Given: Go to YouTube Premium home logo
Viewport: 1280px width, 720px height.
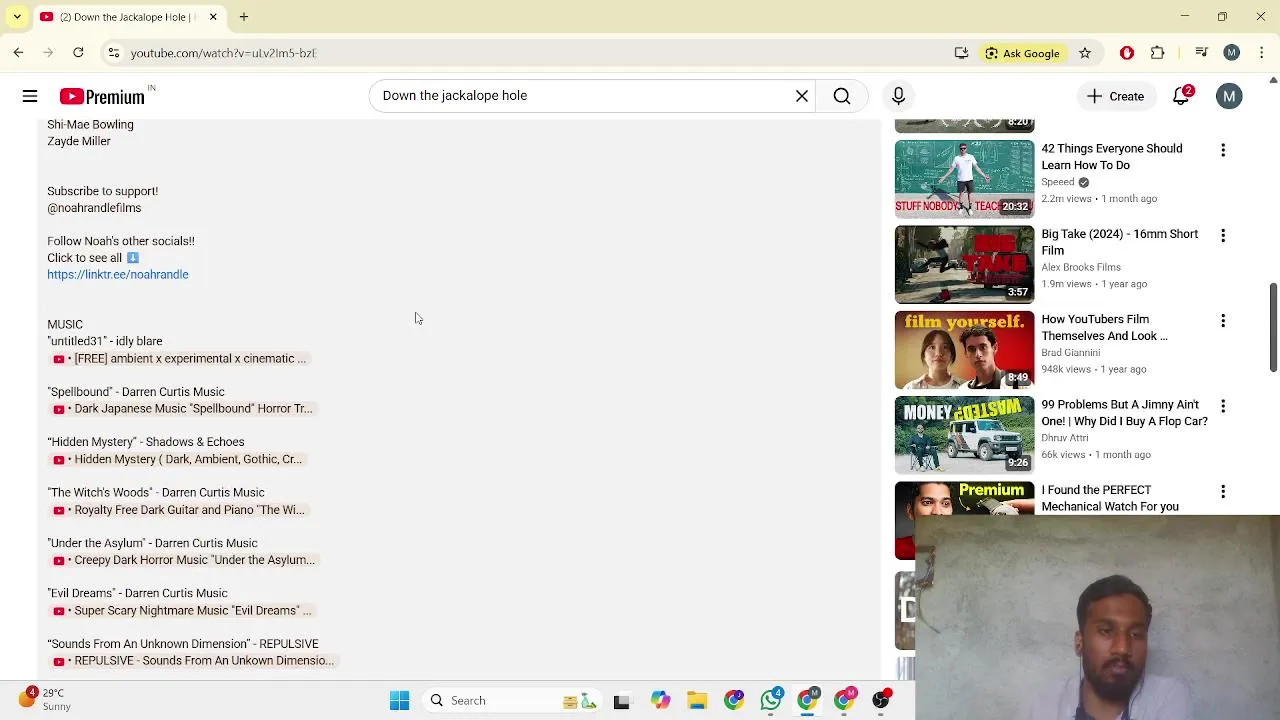Looking at the screenshot, I should point(104,96).
